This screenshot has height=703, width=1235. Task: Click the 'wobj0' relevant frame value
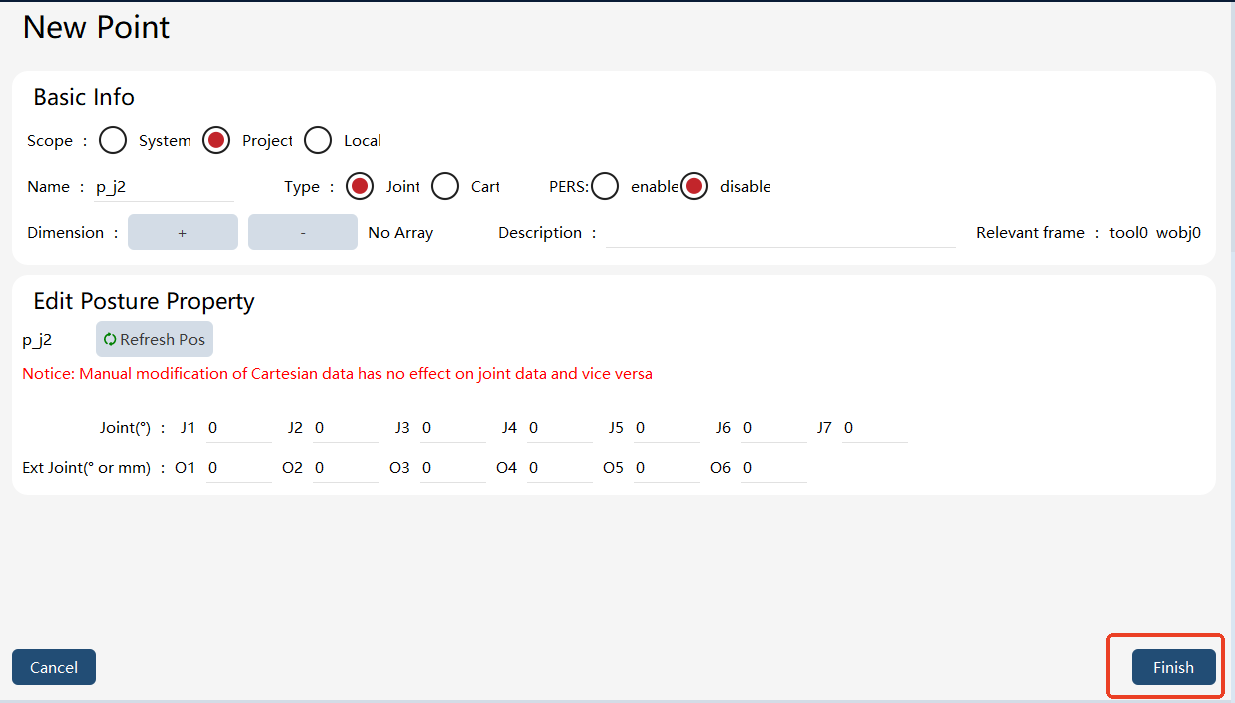pyautogui.click(x=1179, y=233)
